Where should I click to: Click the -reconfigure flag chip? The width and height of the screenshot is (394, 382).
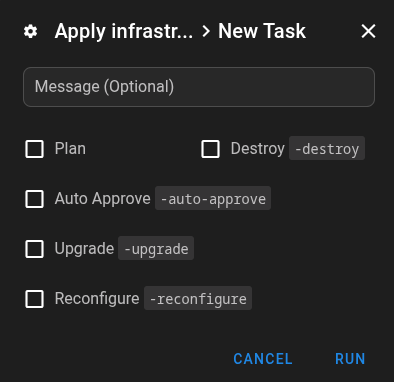coord(198,298)
